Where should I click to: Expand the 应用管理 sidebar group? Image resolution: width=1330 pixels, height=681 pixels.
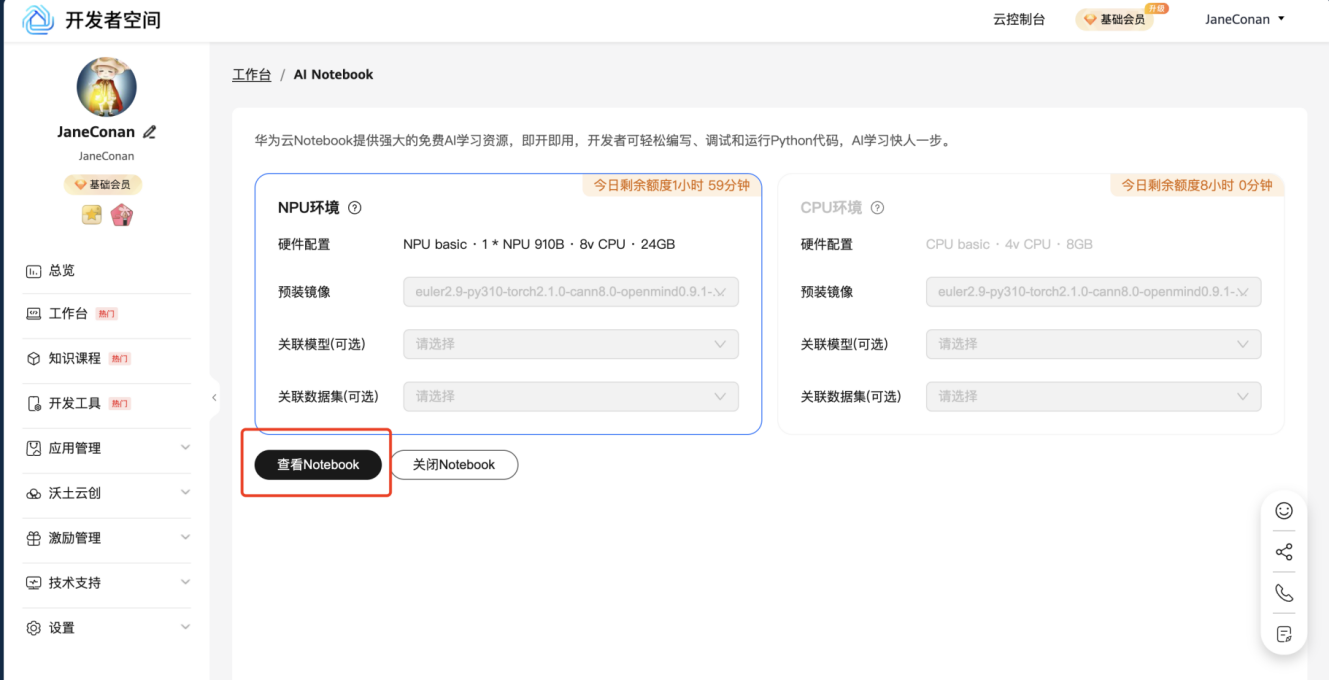185,448
